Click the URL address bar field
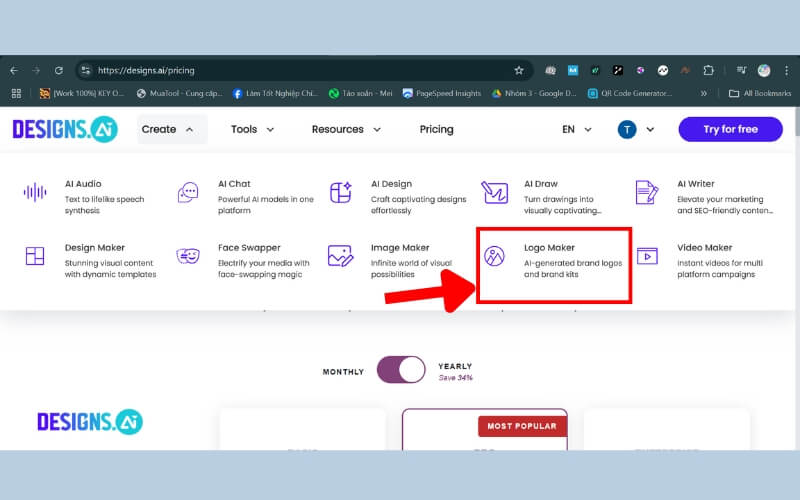 (304, 70)
